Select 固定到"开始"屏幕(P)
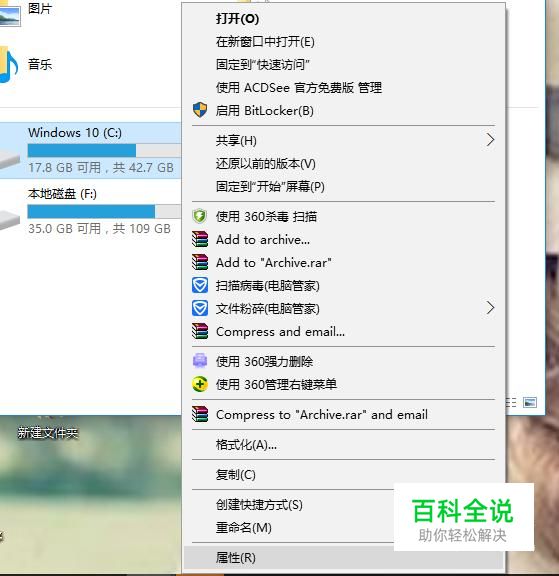This screenshot has height=576, width=559. click(344, 187)
